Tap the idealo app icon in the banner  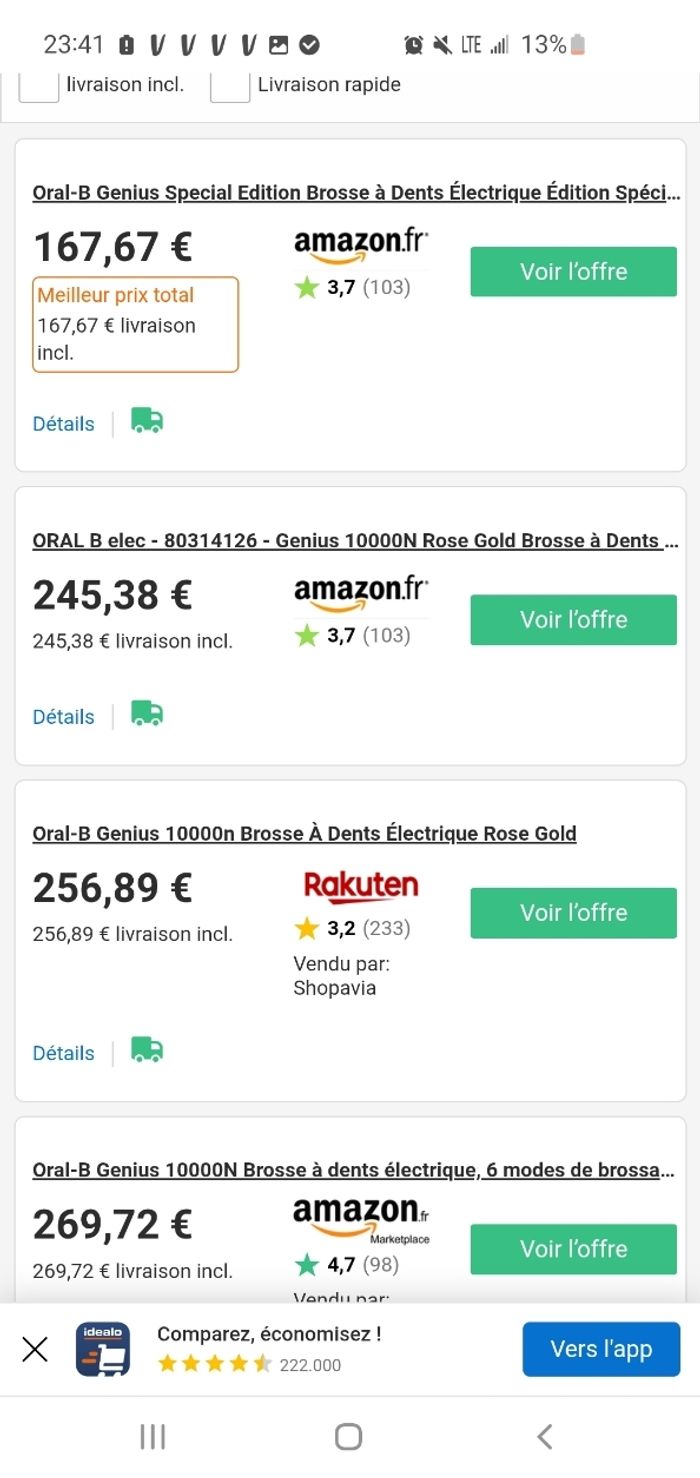pos(103,1349)
